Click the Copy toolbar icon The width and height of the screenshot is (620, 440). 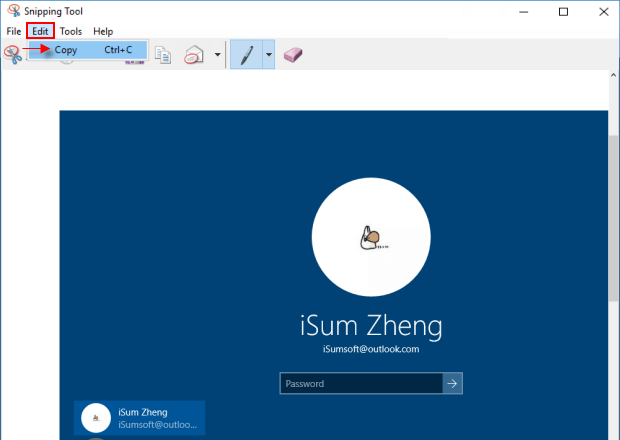point(163,55)
